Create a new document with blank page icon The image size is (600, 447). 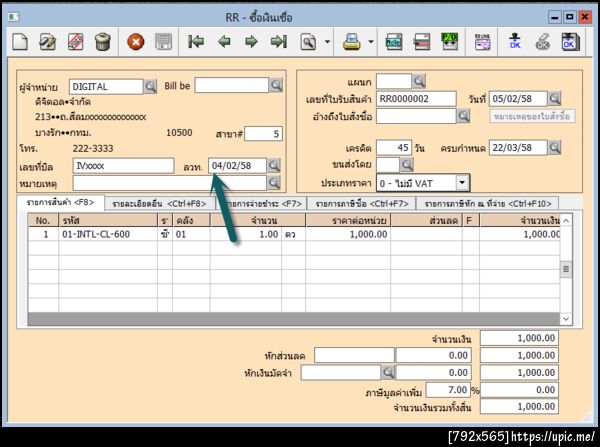(x=20, y=42)
